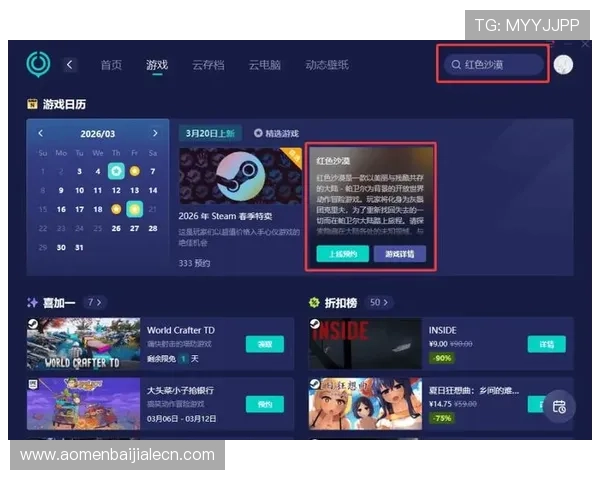Open the 云存档 tab
Viewport: 600px width, 480px height.
[x=207, y=65]
